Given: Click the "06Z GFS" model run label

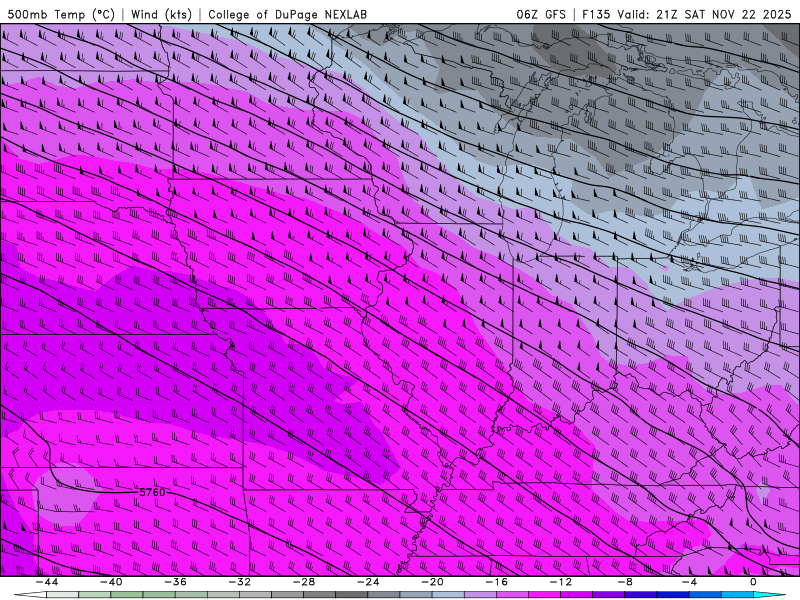Looking at the screenshot, I should click(x=541, y=14).
